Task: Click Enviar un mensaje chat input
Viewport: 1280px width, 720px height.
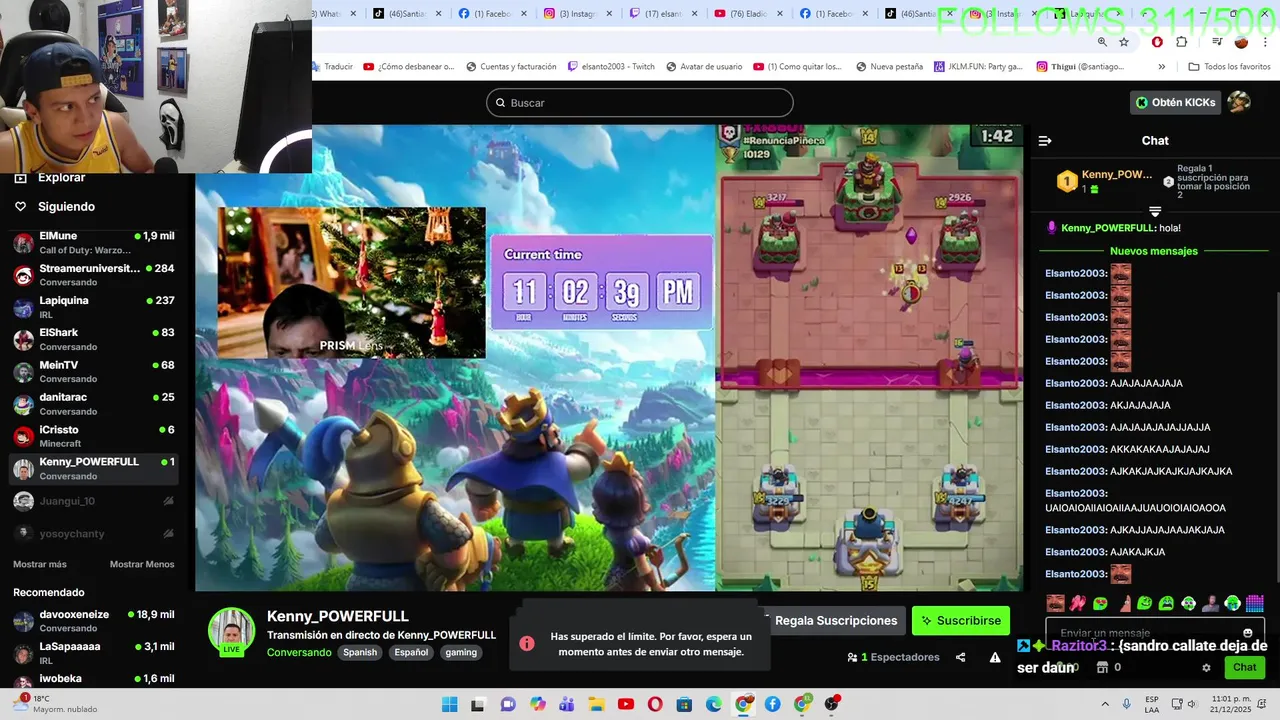Action: point(1155,633)
